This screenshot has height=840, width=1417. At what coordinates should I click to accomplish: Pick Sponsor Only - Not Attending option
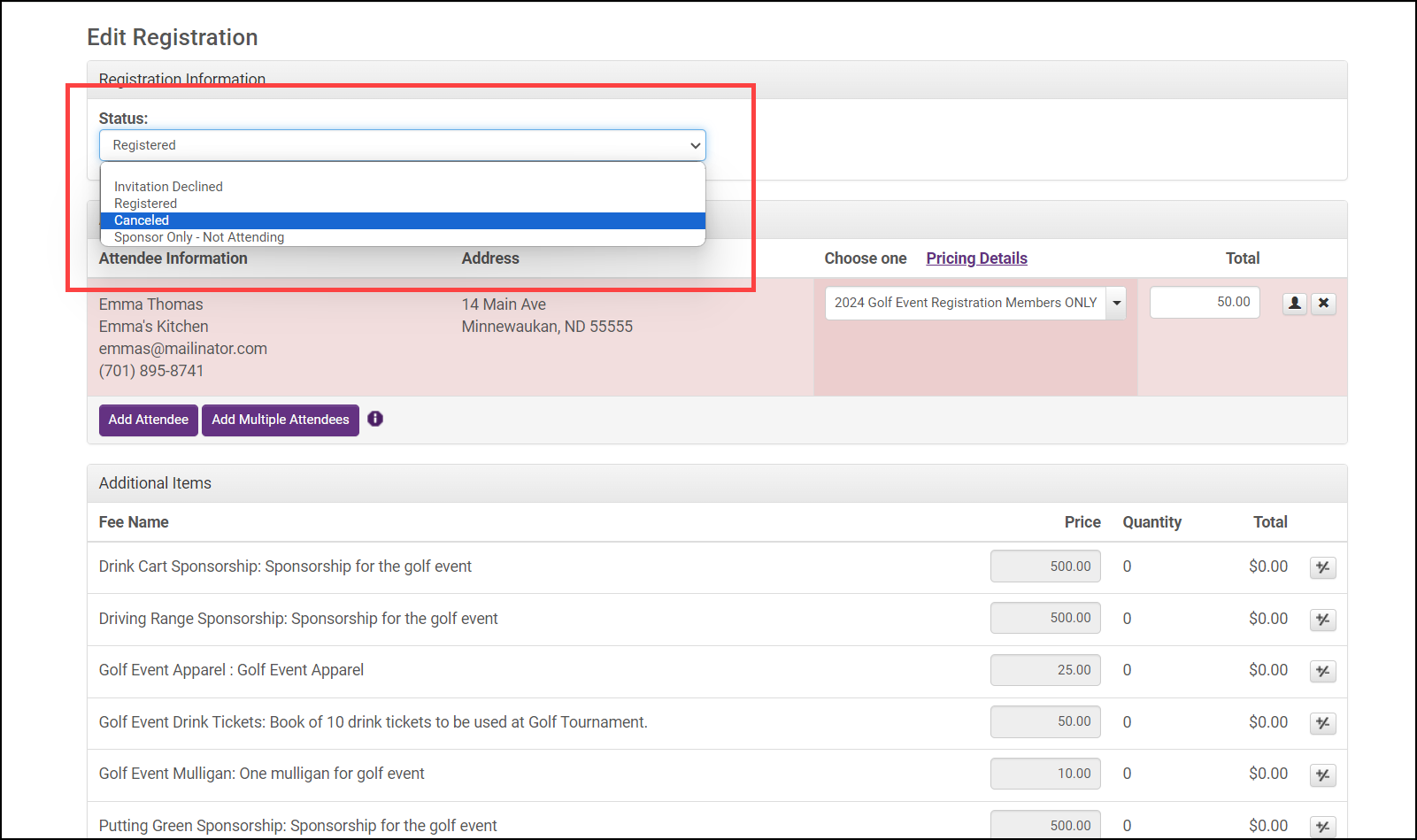[199, 237]
